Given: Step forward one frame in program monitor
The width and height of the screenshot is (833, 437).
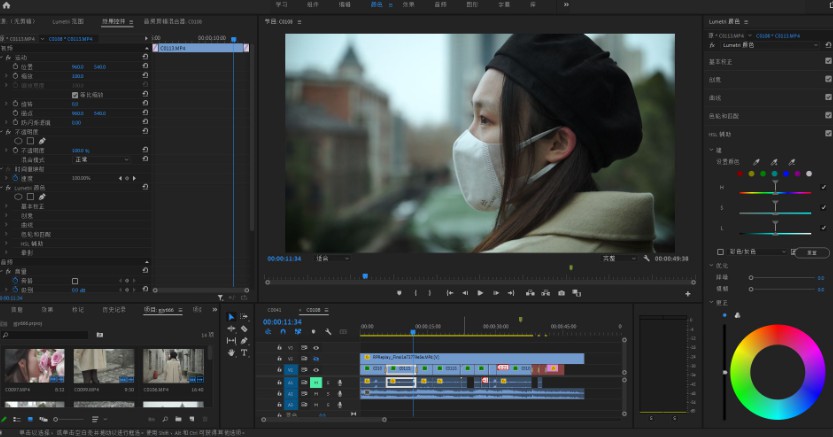Looking at the screenshot, I should click(x=496, y=293).
